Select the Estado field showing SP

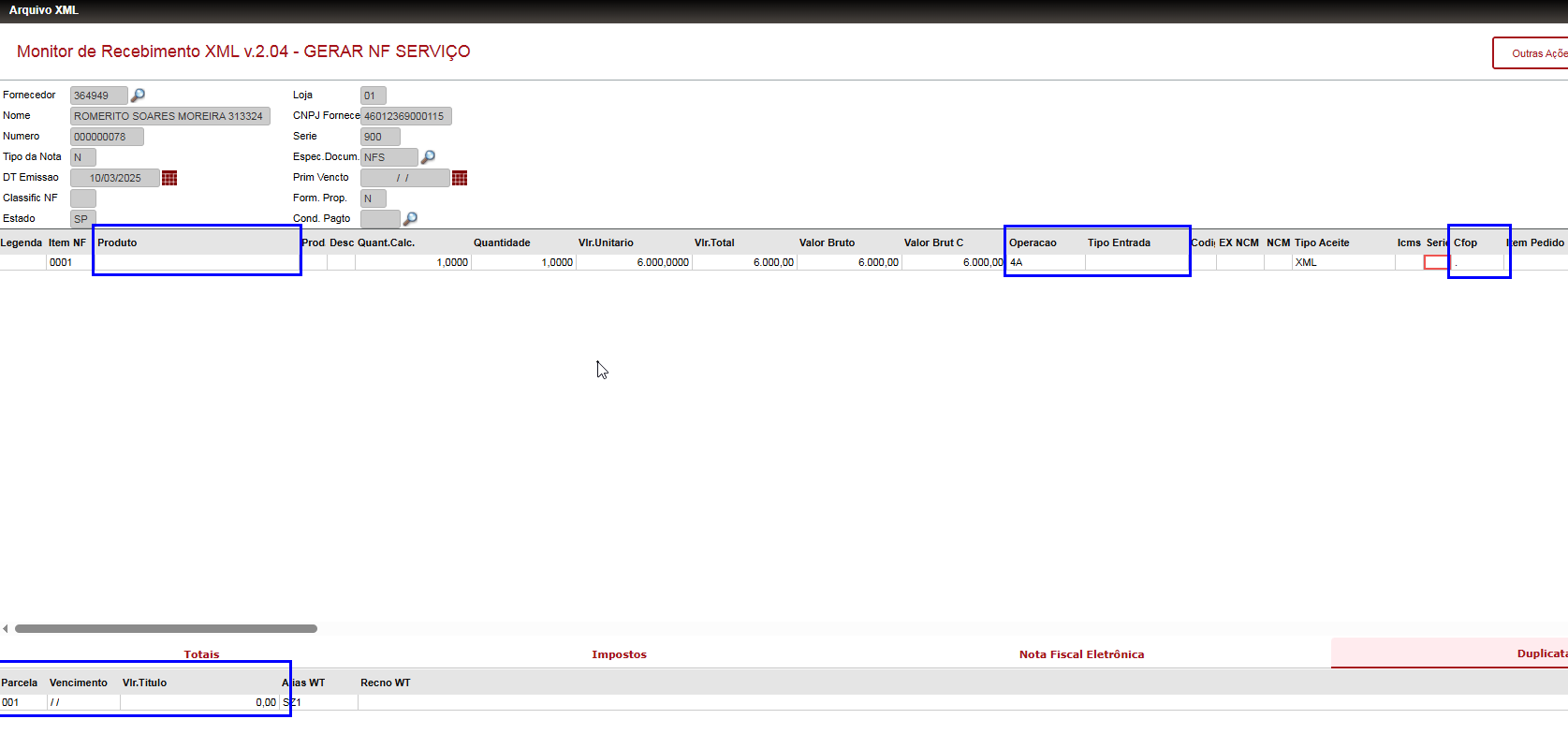coord(83,219)
